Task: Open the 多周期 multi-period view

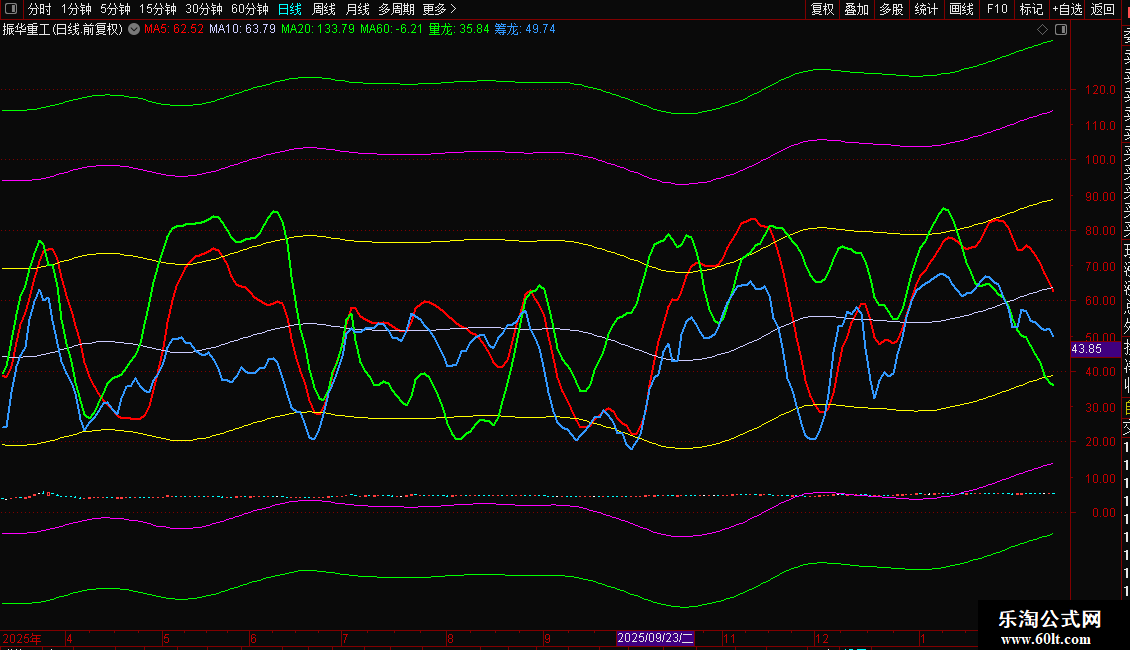Action: coord(396,9)
